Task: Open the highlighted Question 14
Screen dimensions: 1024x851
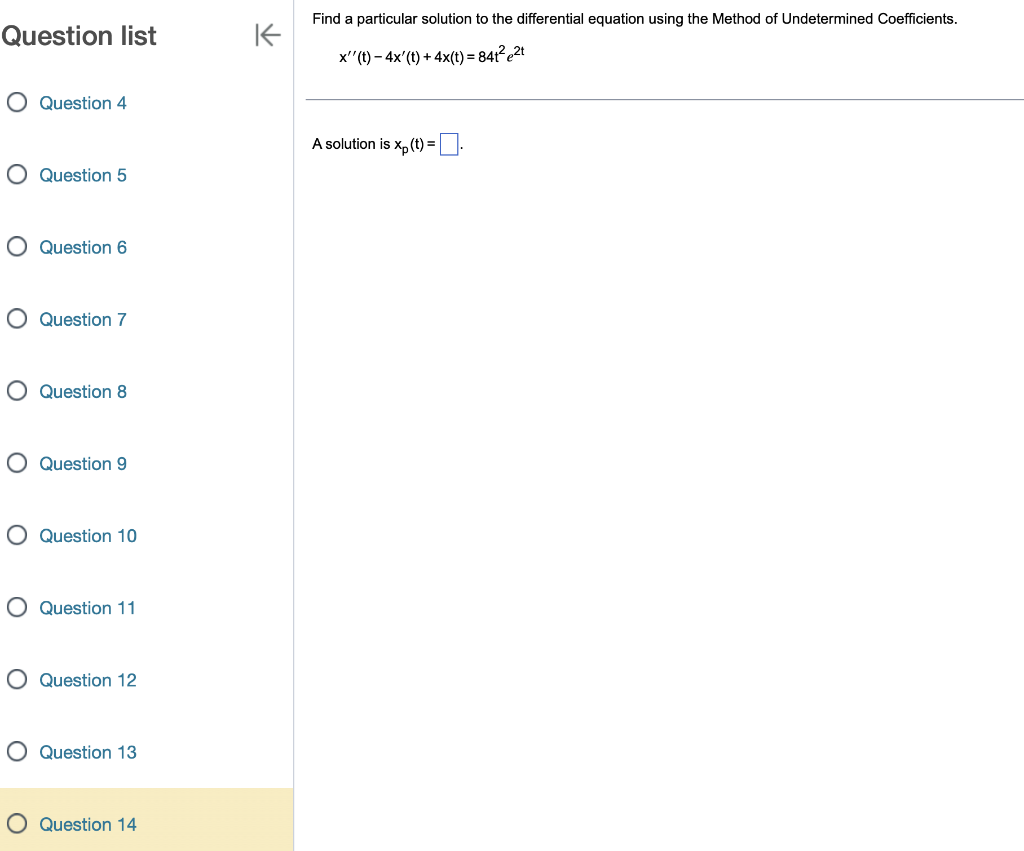Action: coord(88,823)
